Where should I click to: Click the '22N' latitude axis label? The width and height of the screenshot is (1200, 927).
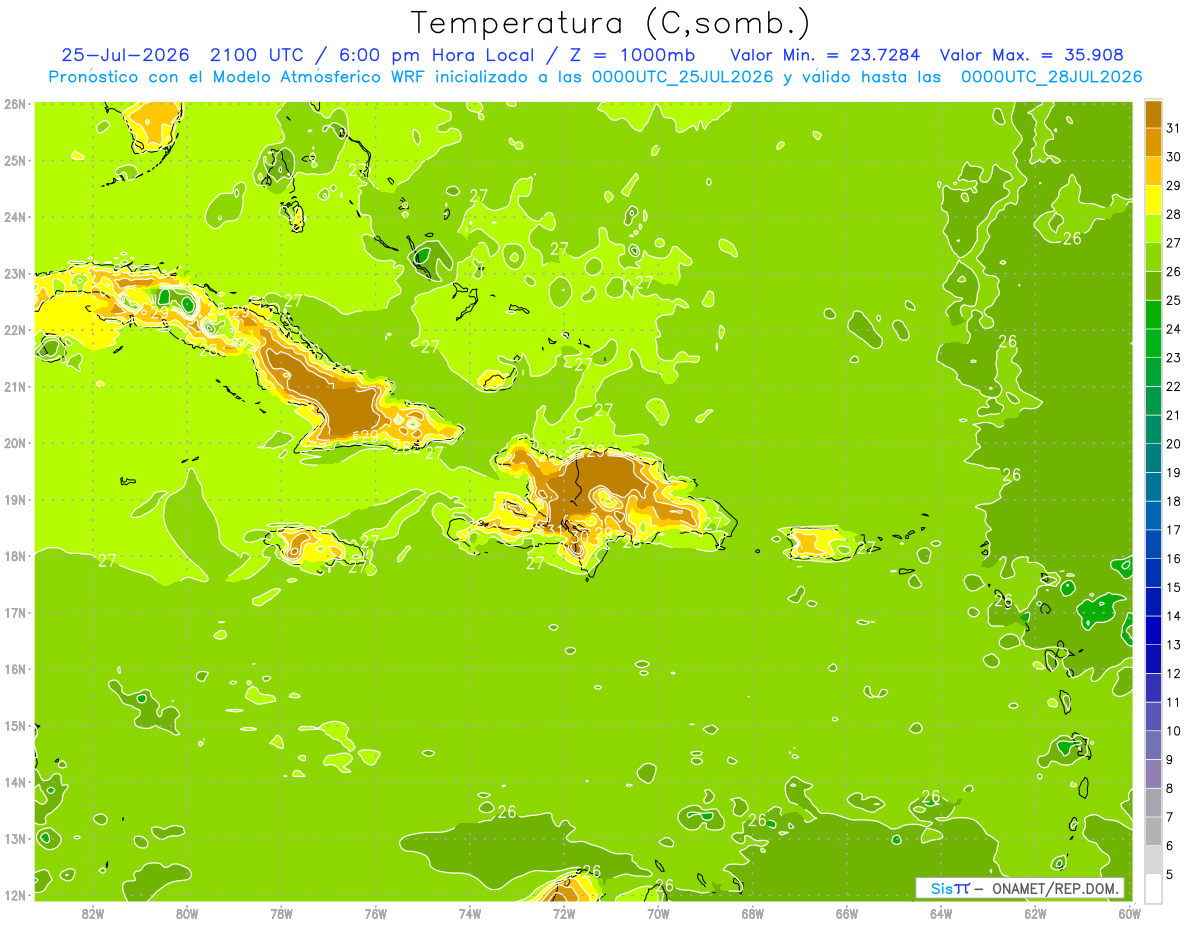click(x=14, y=330)
